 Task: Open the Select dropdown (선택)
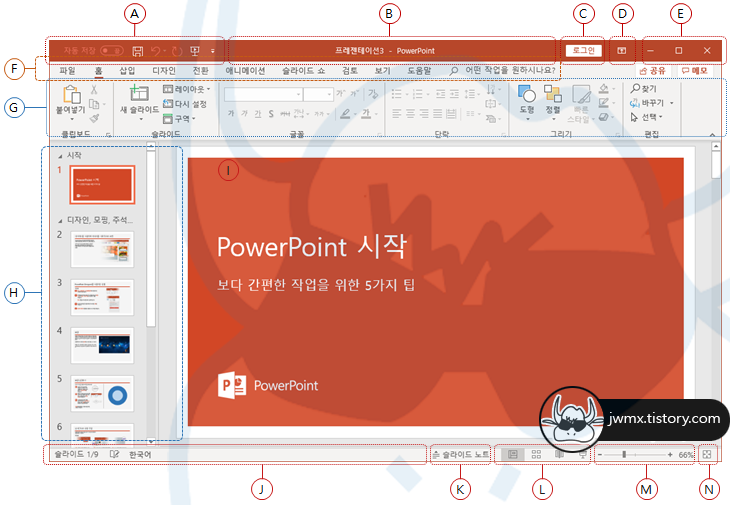coord(647,117)
